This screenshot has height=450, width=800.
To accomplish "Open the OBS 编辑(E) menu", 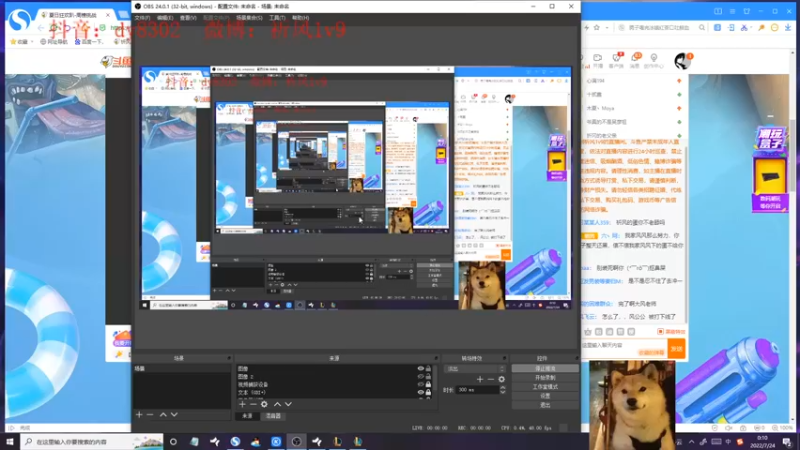I will [165, 18].
